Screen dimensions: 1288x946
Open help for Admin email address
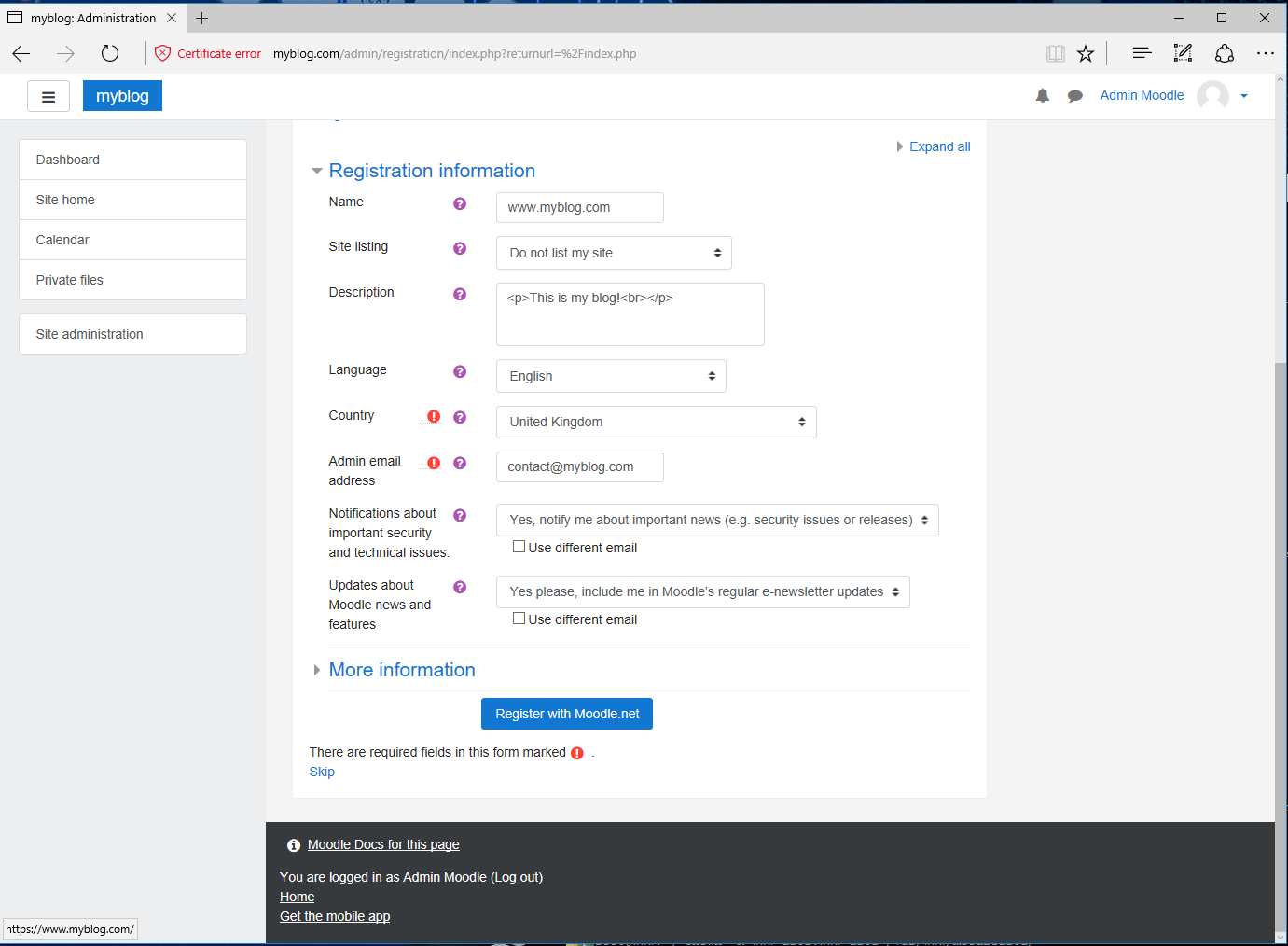point(460,463)
